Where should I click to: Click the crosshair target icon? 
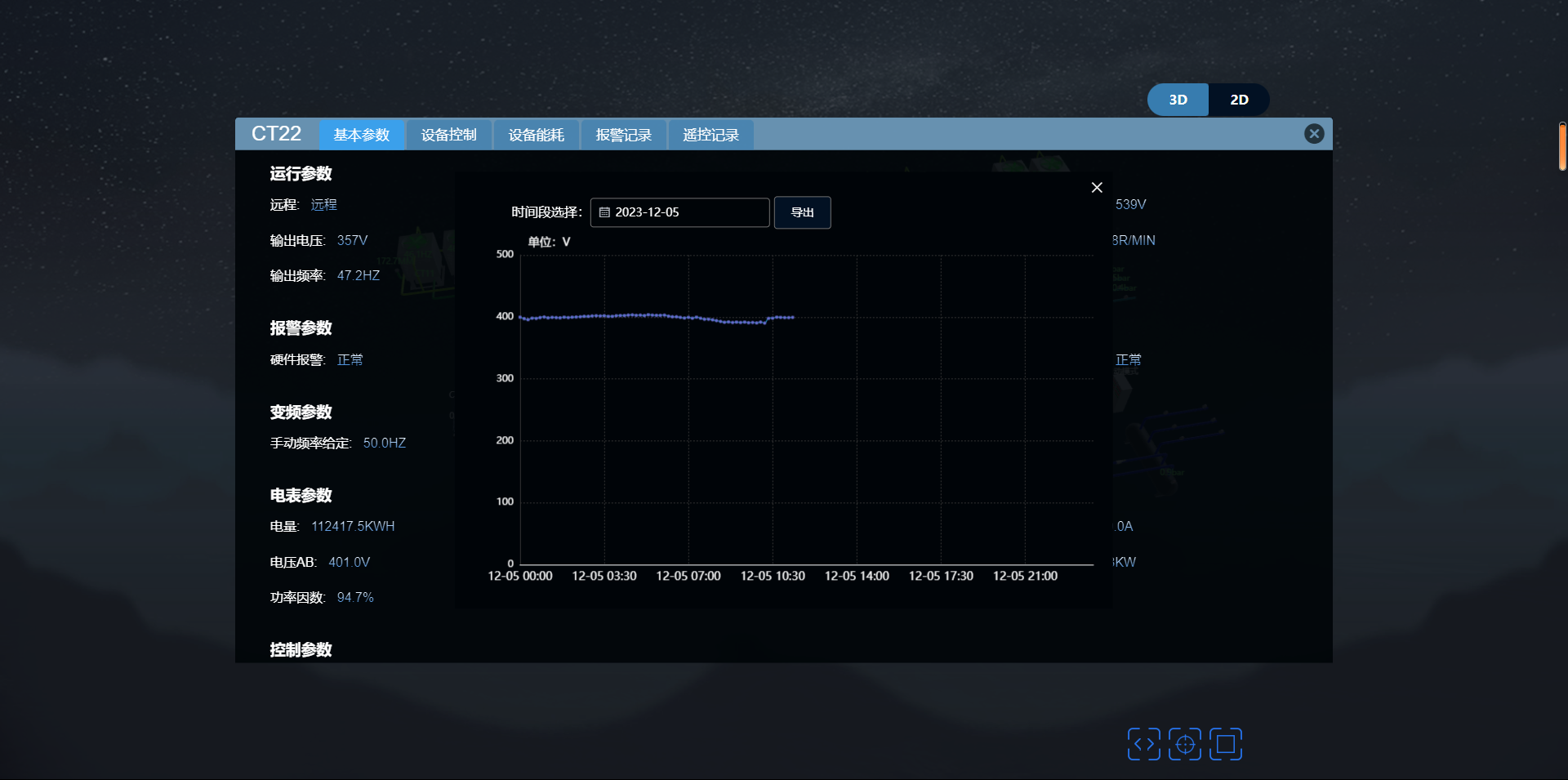pos(1184,744)
